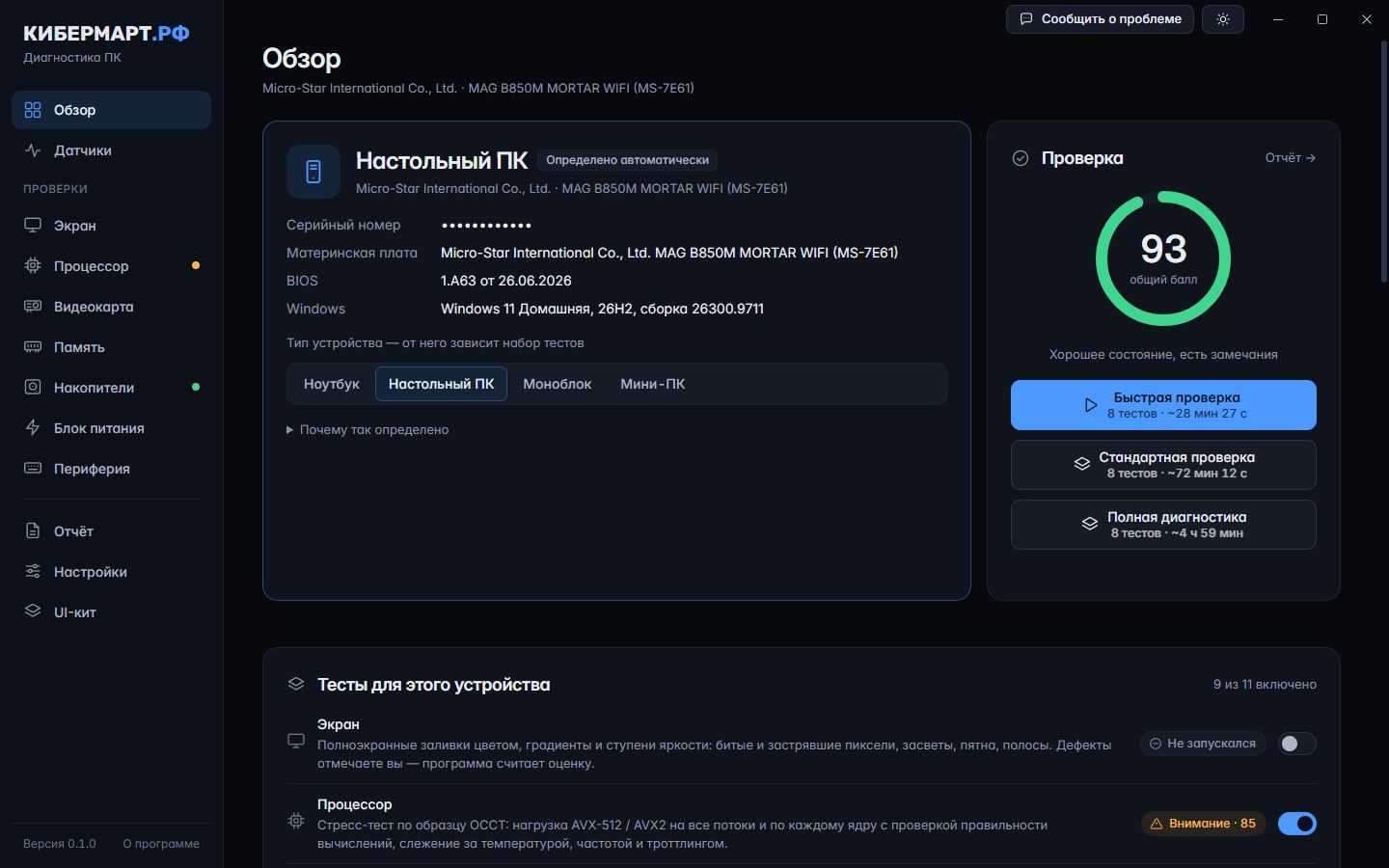1389x868 pixels.
Task: Click the Память RAM icon
Action: [x=33, y=347]
